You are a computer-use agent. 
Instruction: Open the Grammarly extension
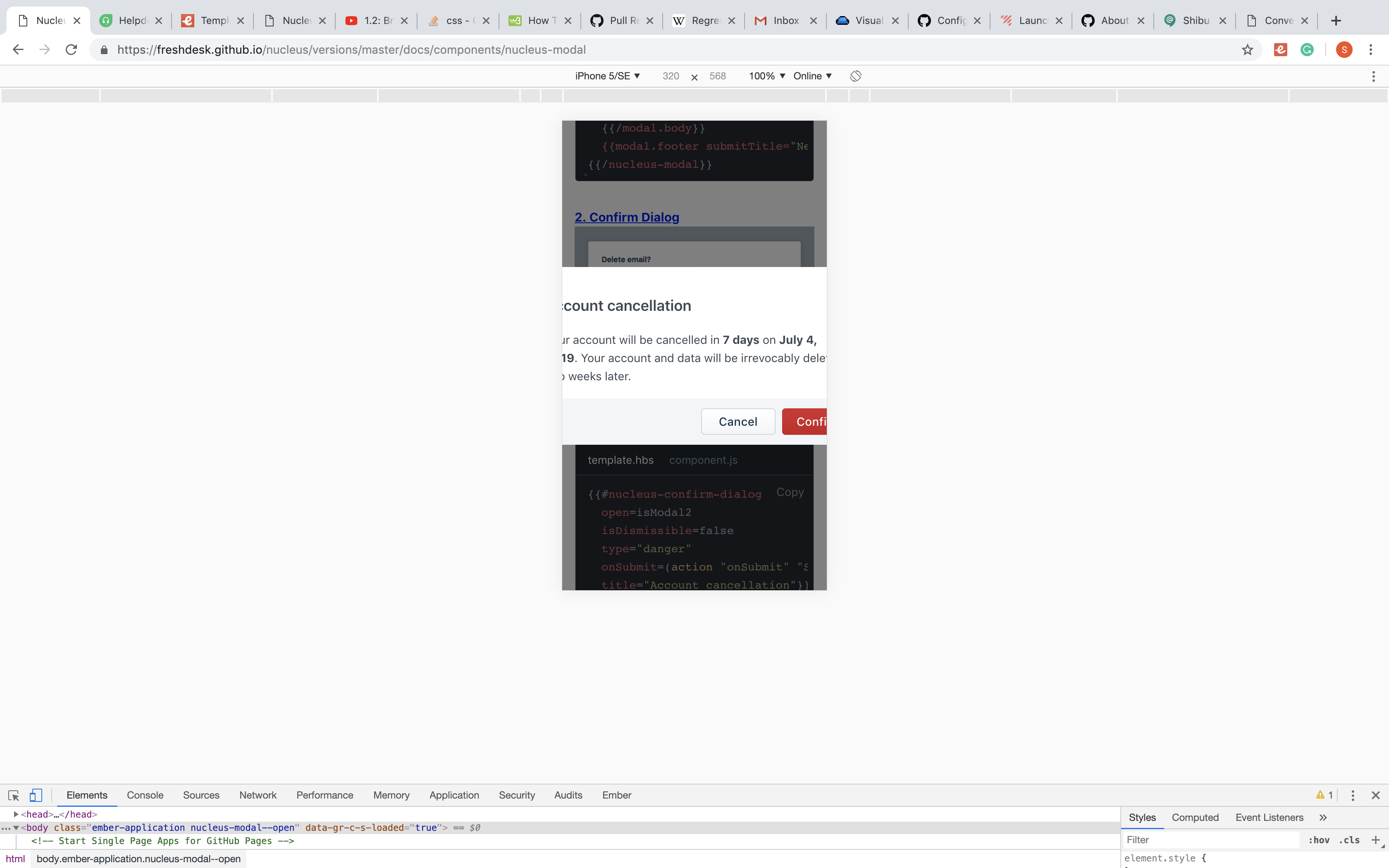(x=1308, y=49)
